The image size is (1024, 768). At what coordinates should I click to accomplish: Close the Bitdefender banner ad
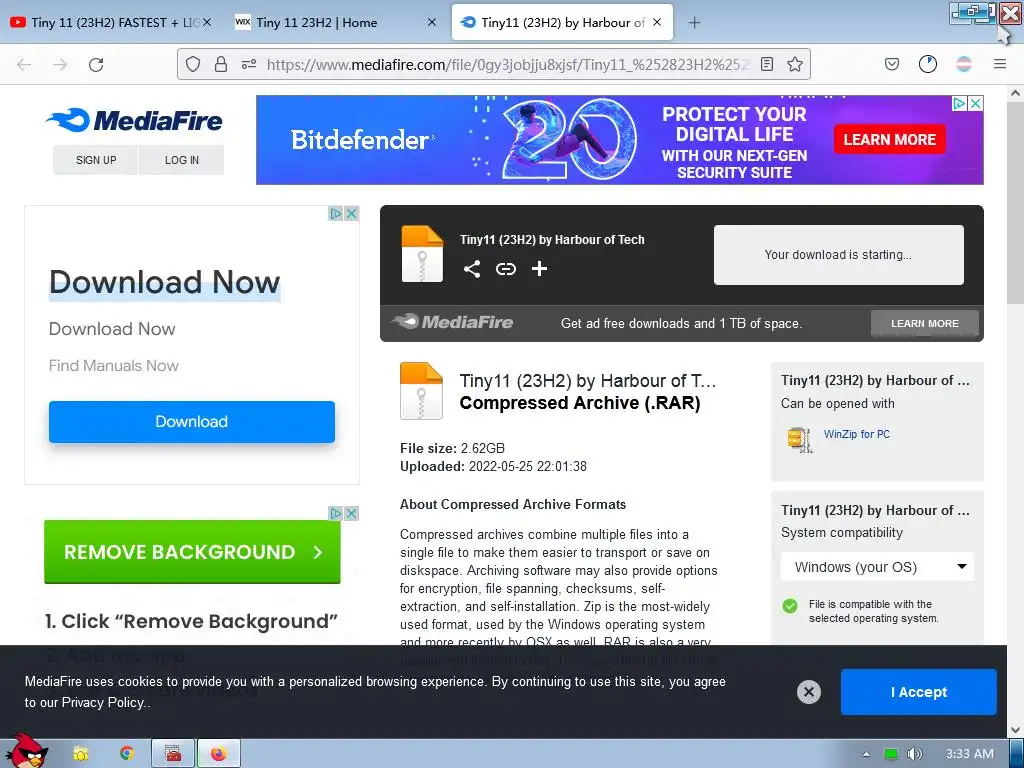click(976, 103)
